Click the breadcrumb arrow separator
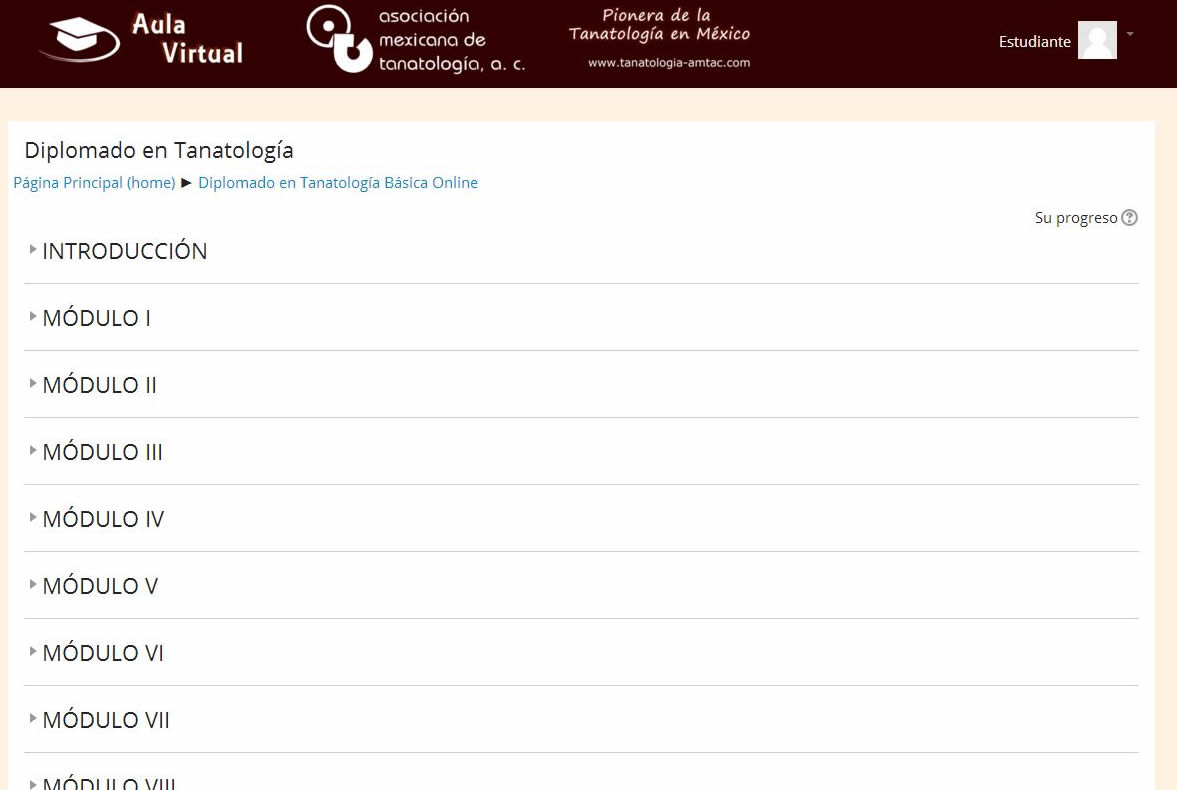The width and height of the screenshot is (1177, 790). [x=188, y=183]
